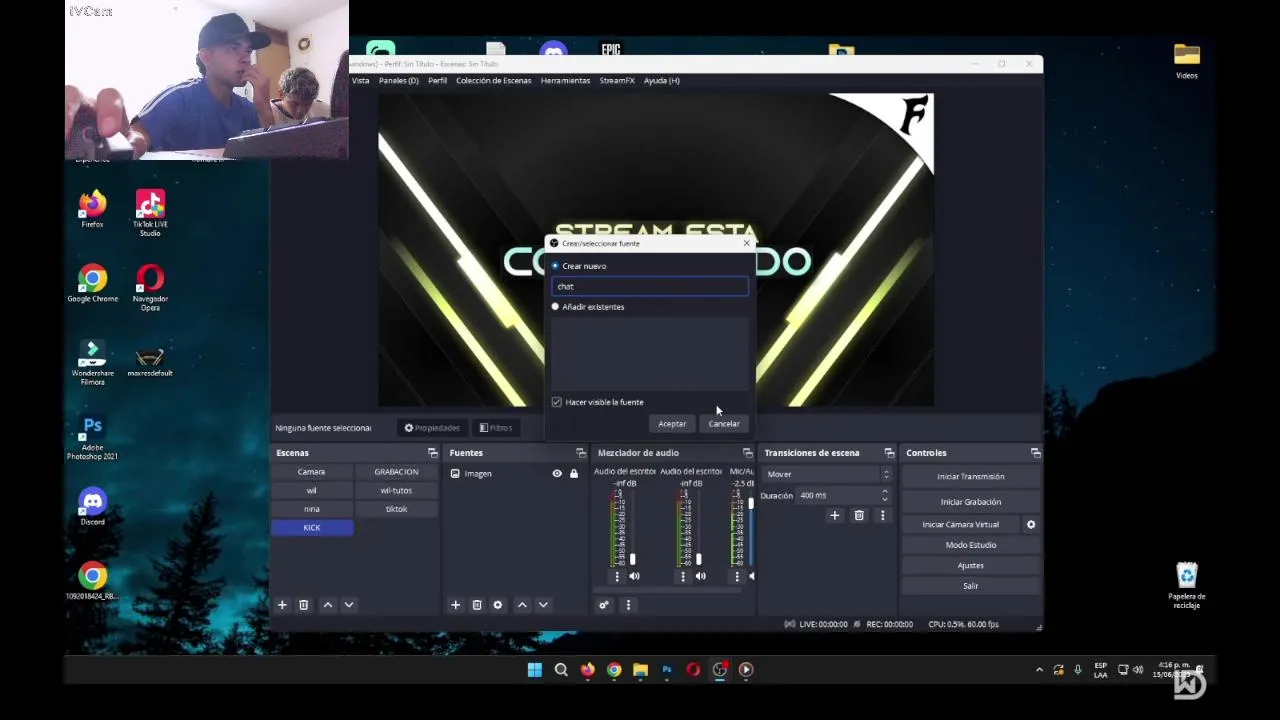The width and height of the screenshot is (1280, 720).
Task: Open the Herramientas menu
Action: click(565, 80)
